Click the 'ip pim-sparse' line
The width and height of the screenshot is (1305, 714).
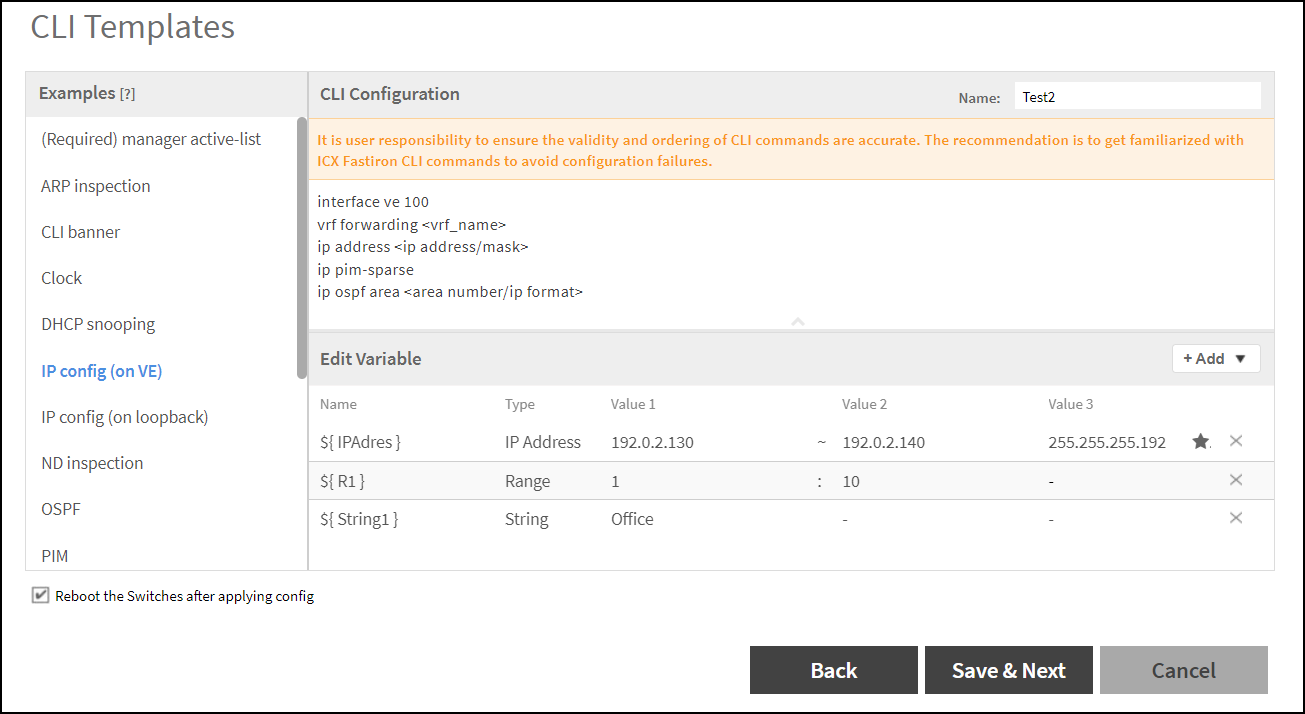365,269
